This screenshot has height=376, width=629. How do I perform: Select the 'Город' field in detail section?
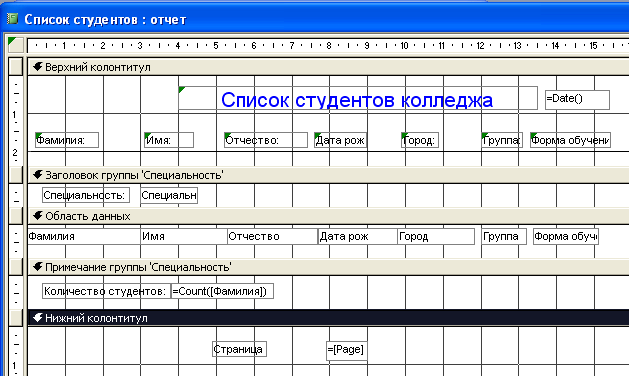[x=436, y=236]
